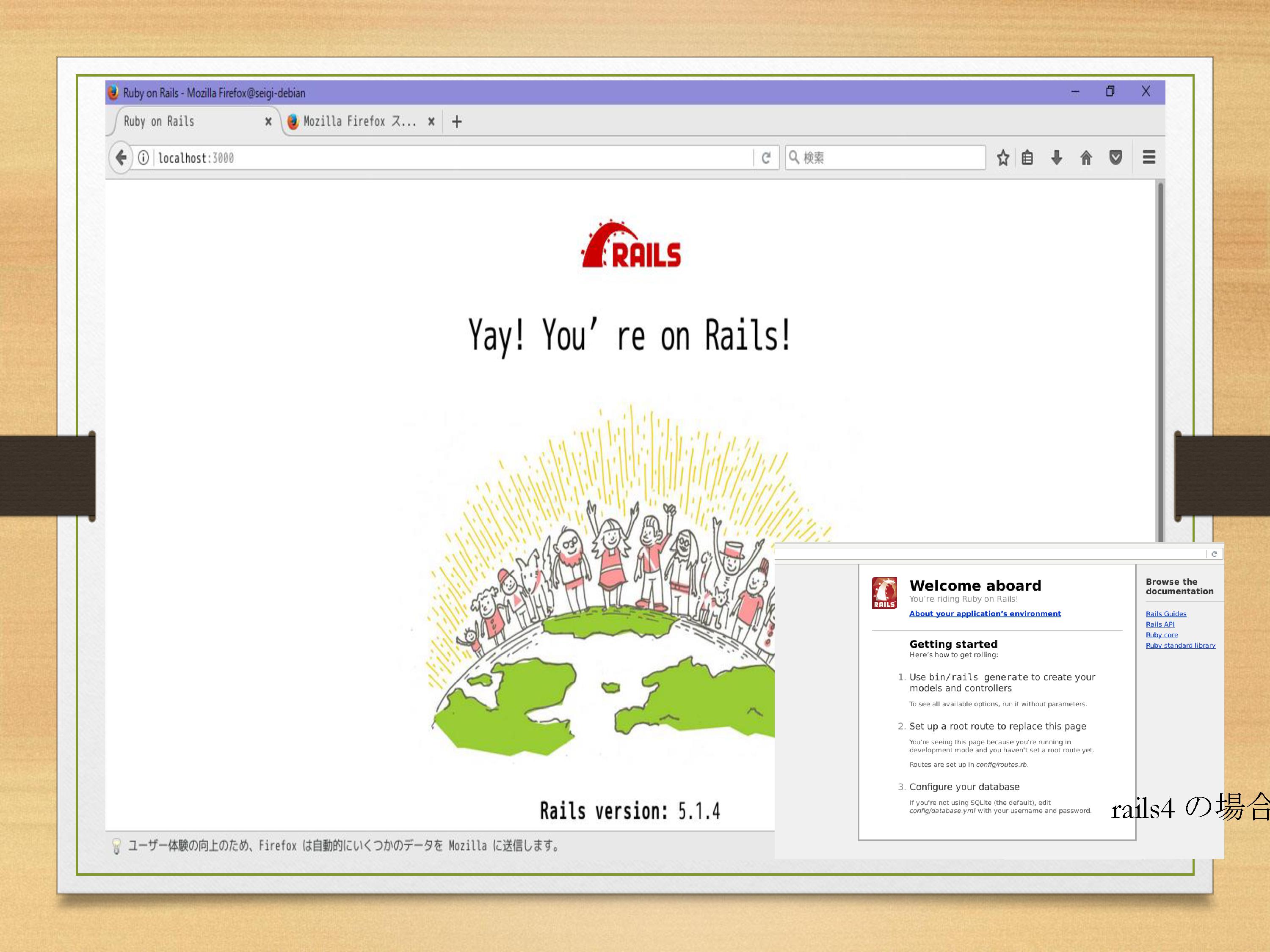
Task: Minimize the Firefox window
Action: (x=1075, y=92)
